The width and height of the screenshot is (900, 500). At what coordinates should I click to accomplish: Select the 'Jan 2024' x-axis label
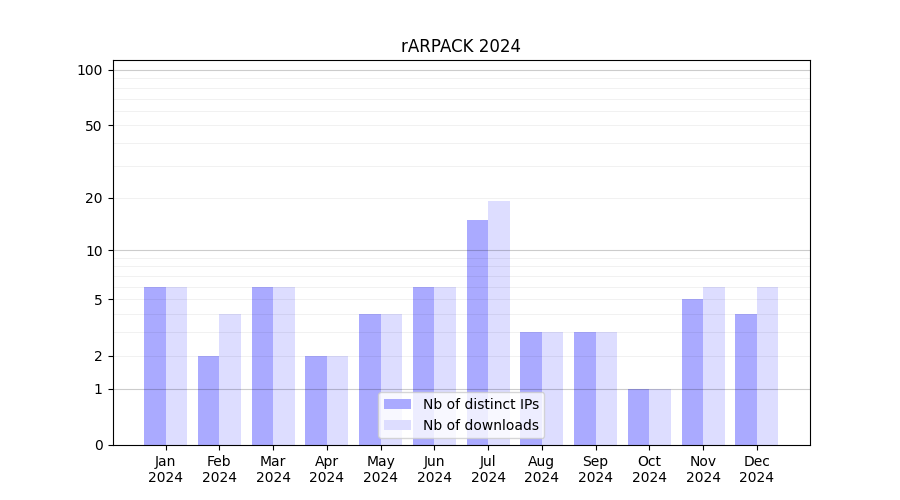tap(165, 469)
